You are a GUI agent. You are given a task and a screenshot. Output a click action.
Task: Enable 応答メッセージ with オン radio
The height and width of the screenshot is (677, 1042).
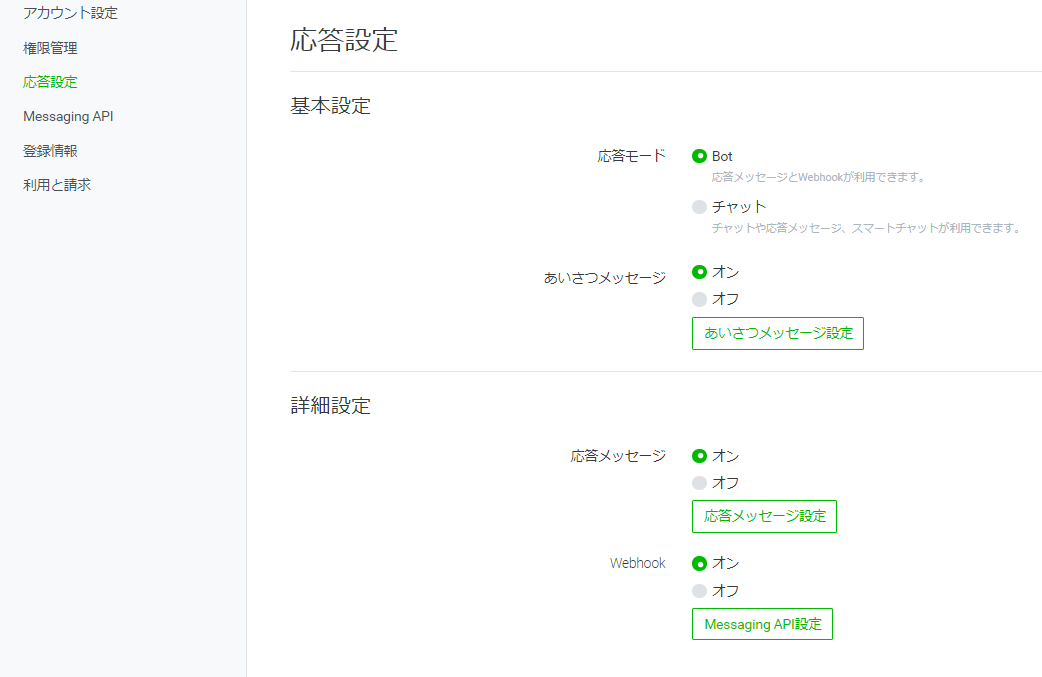(x=699, y=456)
